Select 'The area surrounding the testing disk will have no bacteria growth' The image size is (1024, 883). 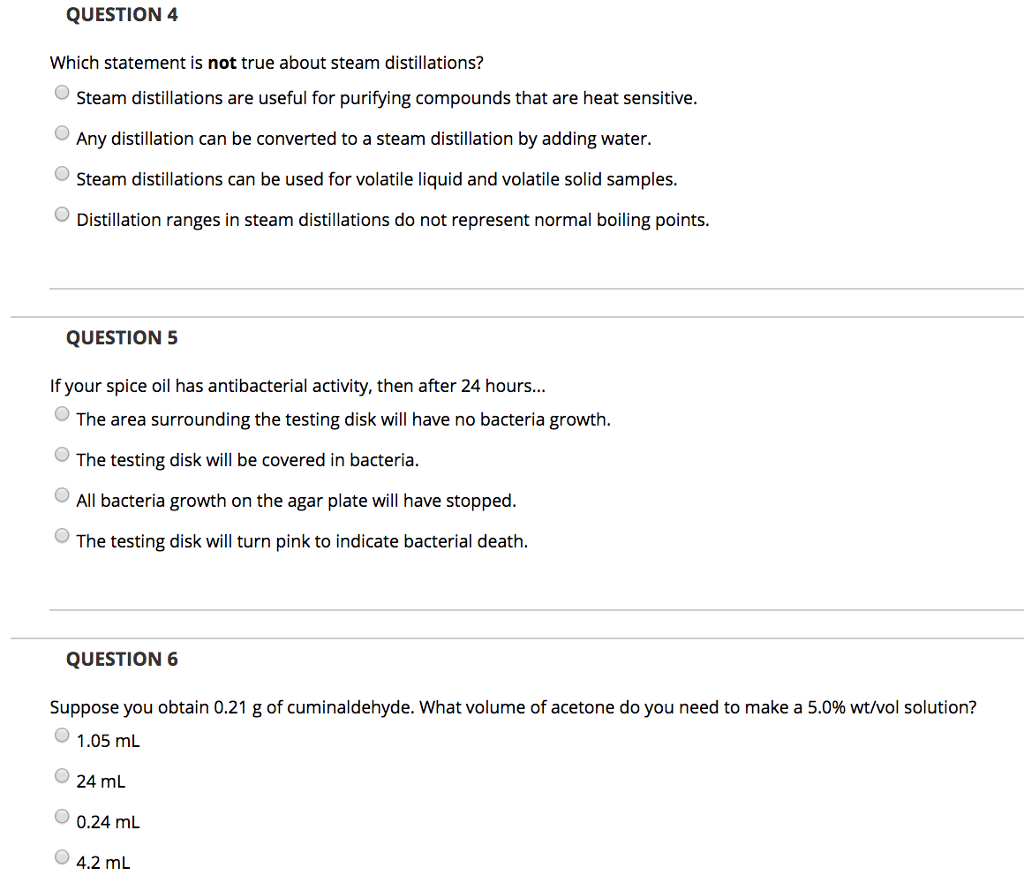point(61,413)
